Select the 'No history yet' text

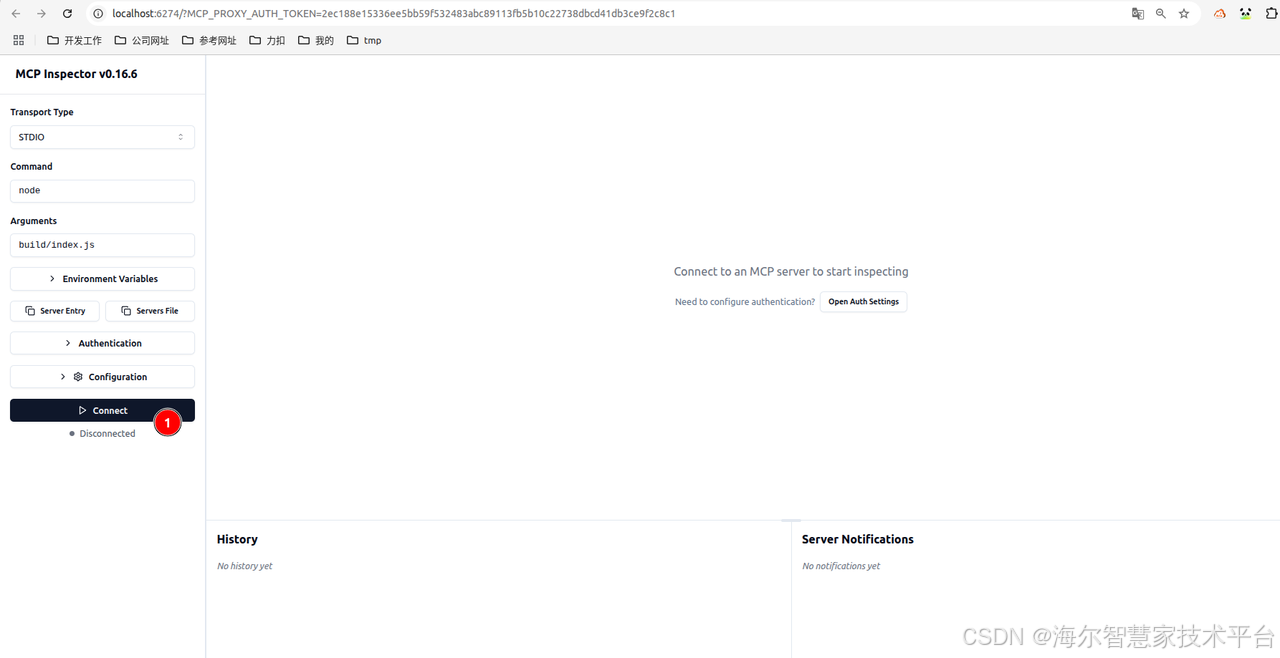(245, 566)
